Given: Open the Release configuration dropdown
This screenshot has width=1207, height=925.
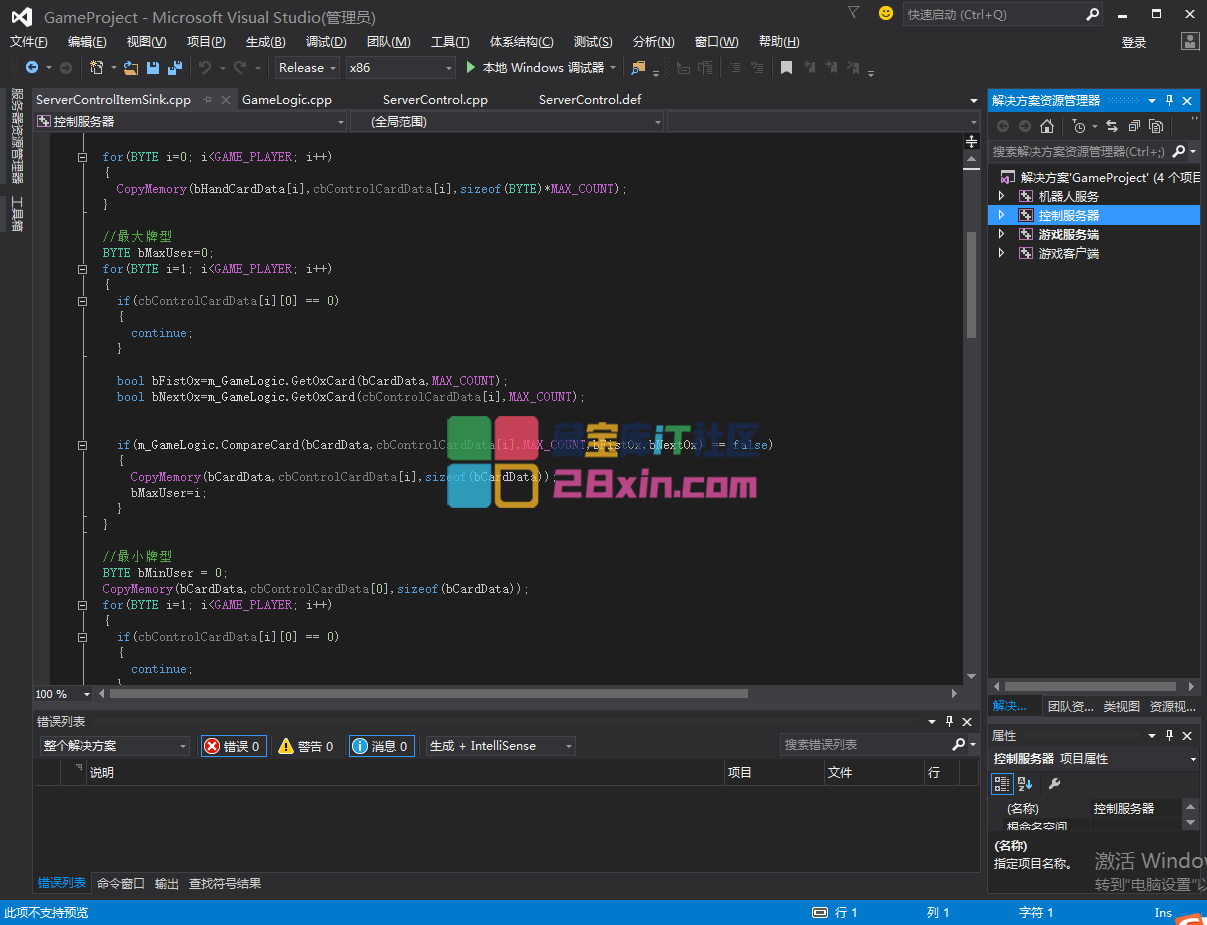Looking at the screenshot, I should (x=308, y=68).
